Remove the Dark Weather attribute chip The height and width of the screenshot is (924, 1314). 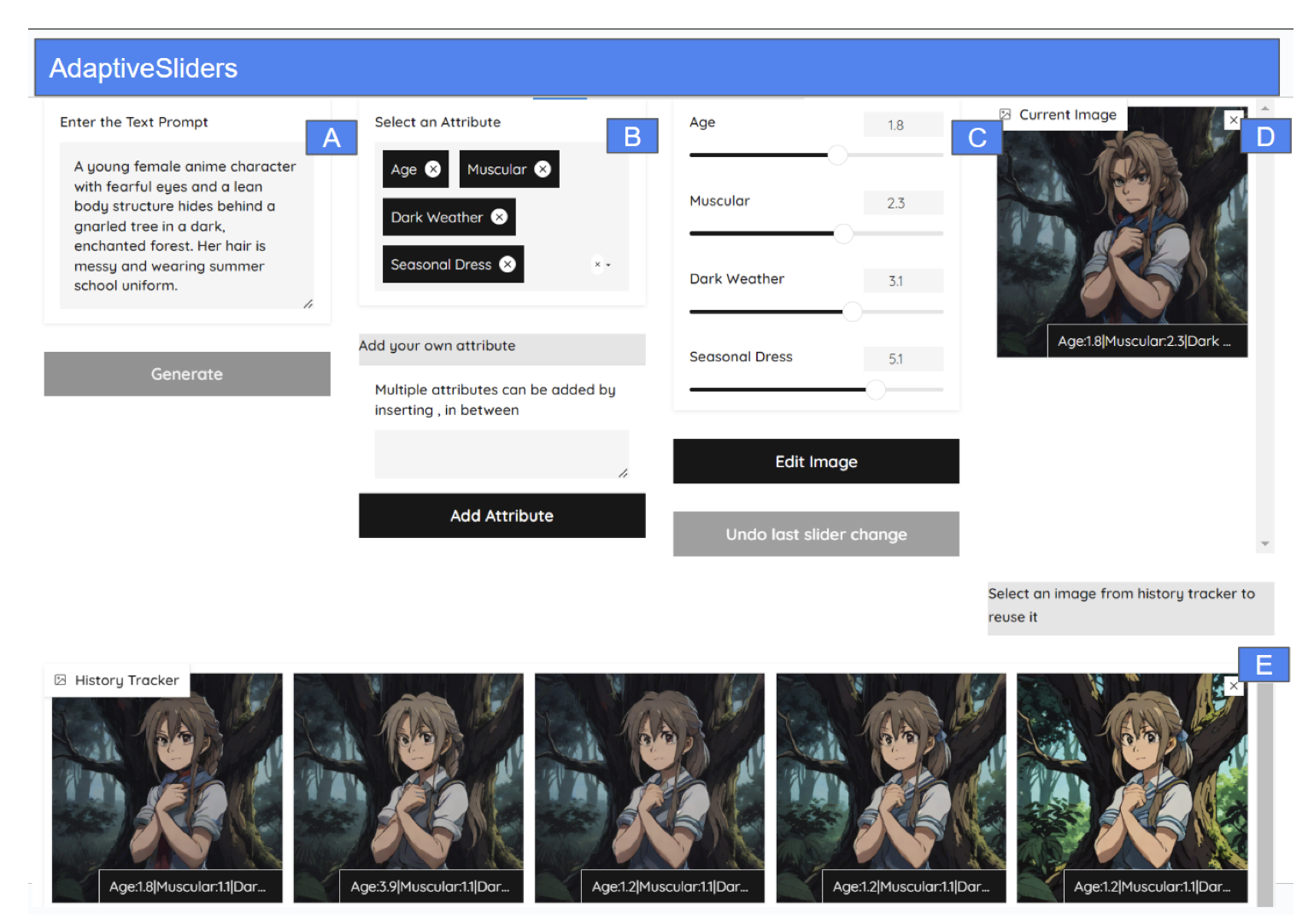(499, 217)
